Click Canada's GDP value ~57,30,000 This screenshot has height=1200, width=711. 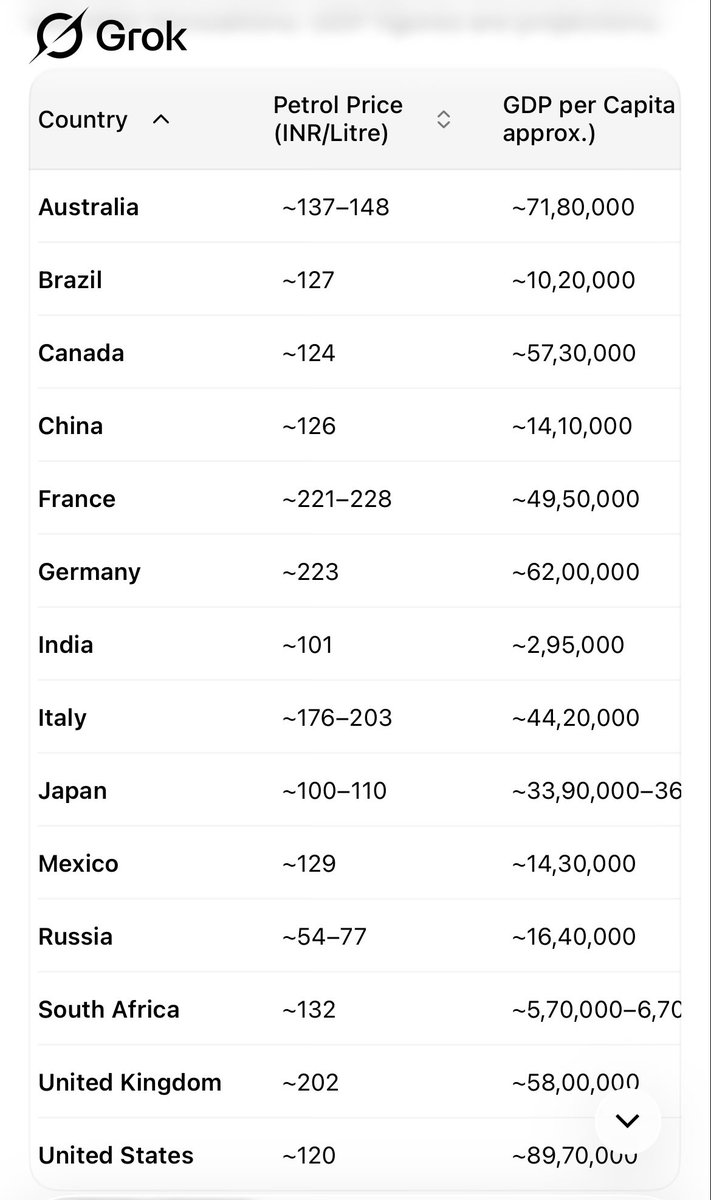click(574, 353)
